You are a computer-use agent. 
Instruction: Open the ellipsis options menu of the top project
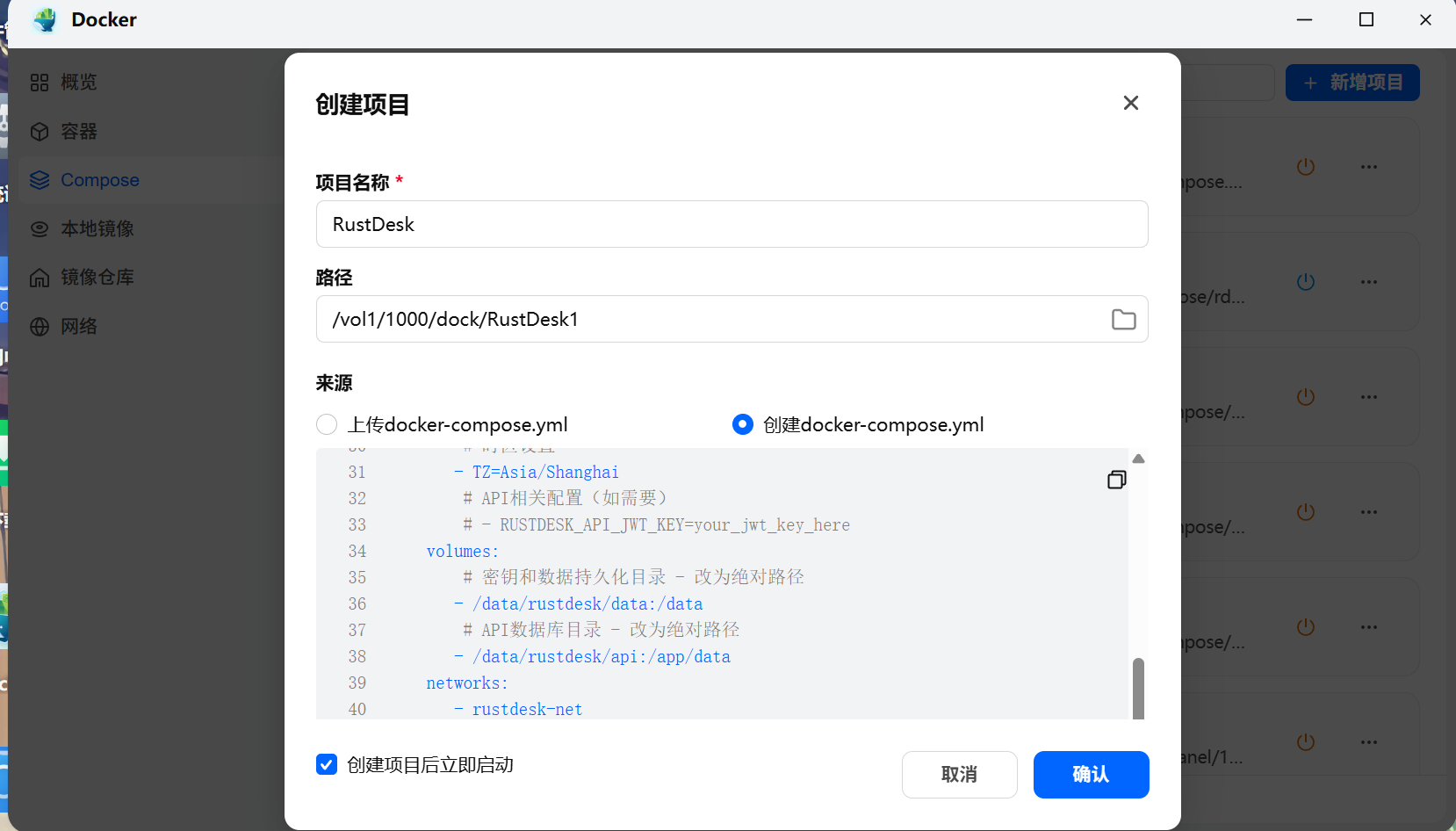point(1369,166)
